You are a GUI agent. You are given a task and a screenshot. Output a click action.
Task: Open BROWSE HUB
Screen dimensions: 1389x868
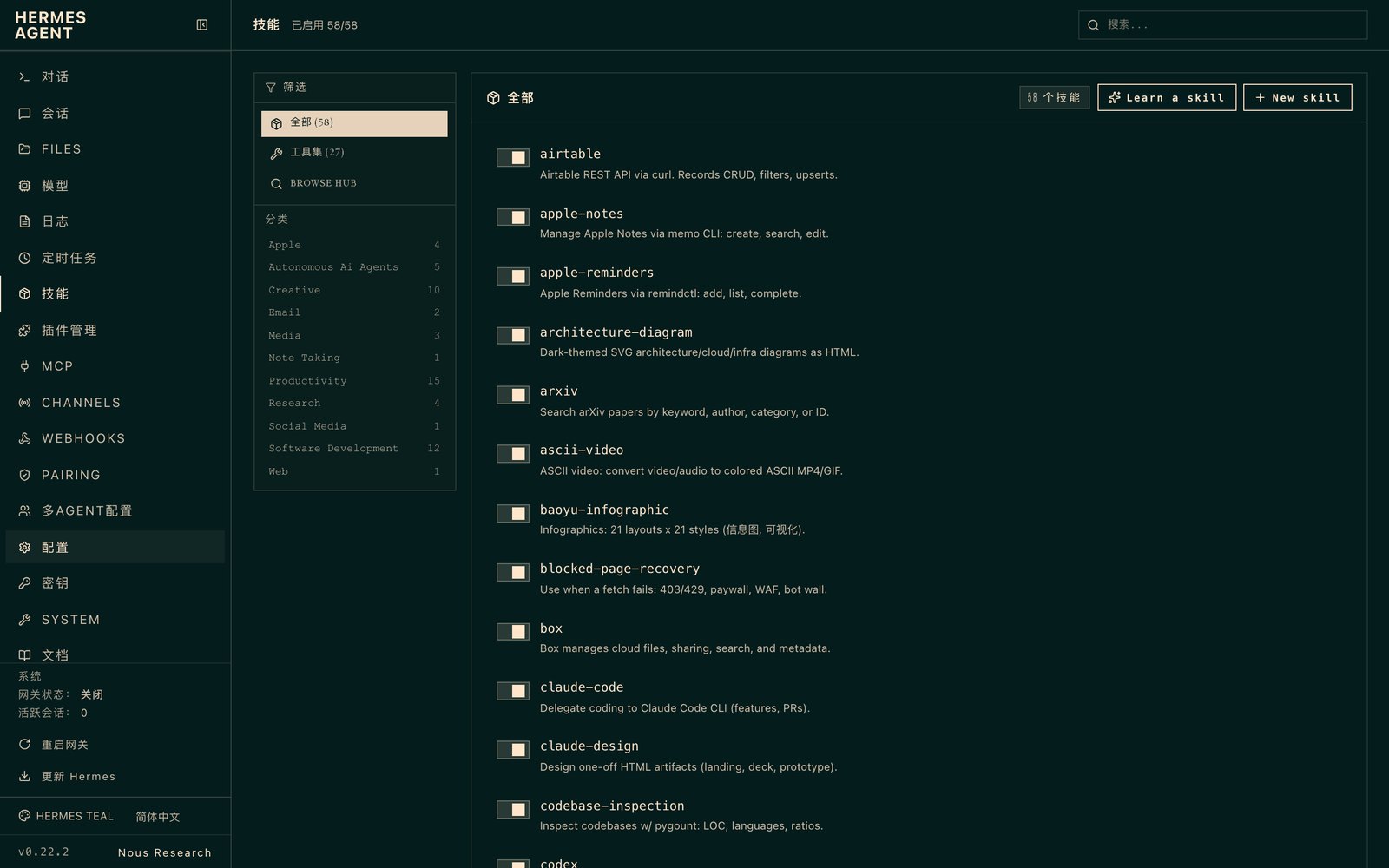coord(354,183)
